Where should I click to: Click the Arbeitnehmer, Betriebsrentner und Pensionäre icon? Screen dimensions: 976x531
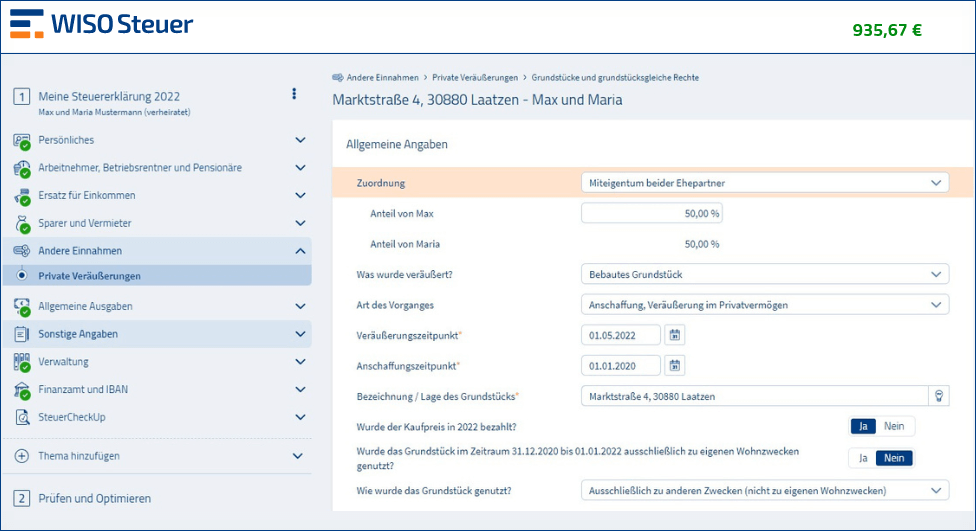22,168
